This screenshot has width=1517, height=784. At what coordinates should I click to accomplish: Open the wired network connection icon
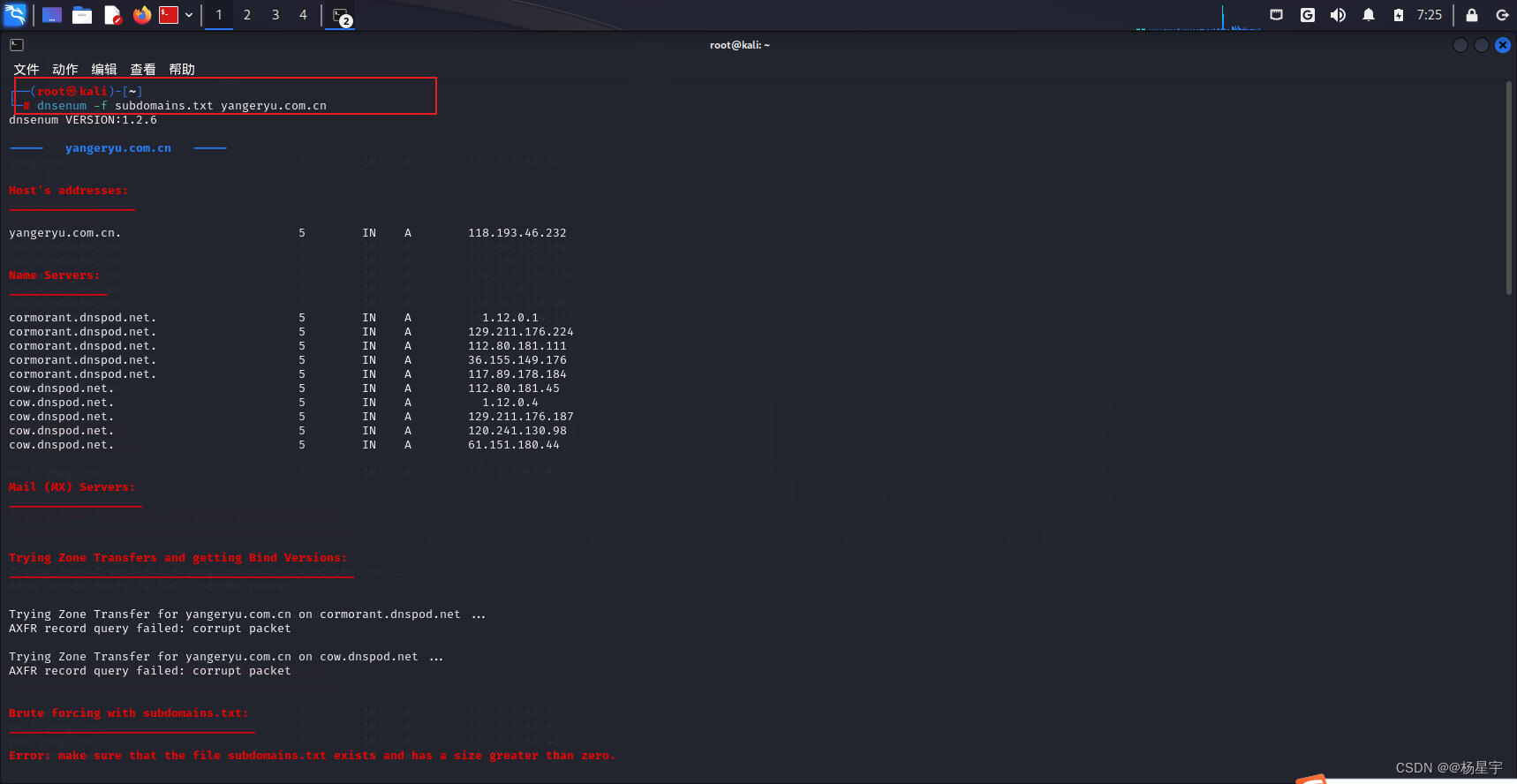[1276, 15]
